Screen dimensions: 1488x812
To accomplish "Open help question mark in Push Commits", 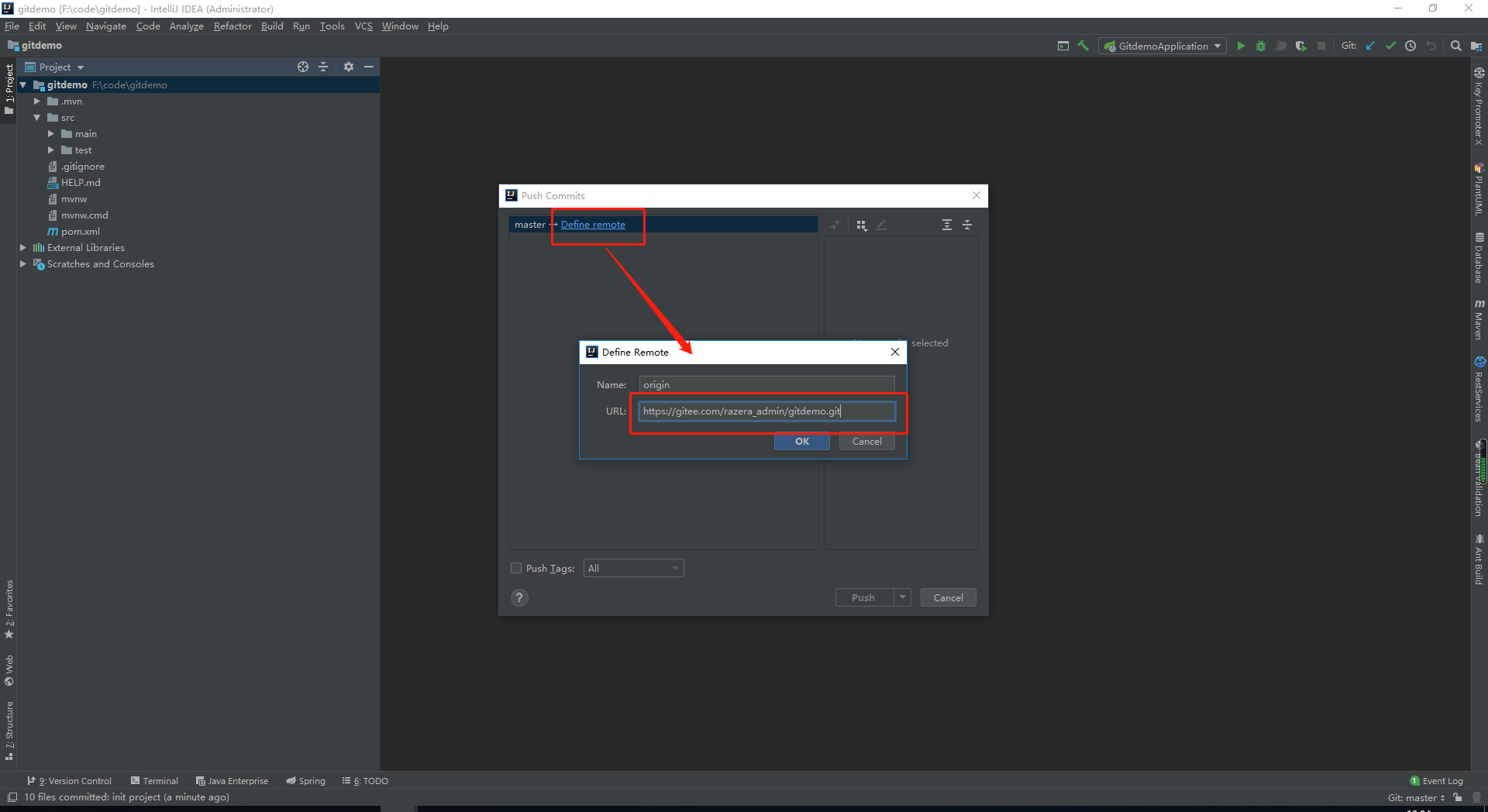I will (520, 597).
